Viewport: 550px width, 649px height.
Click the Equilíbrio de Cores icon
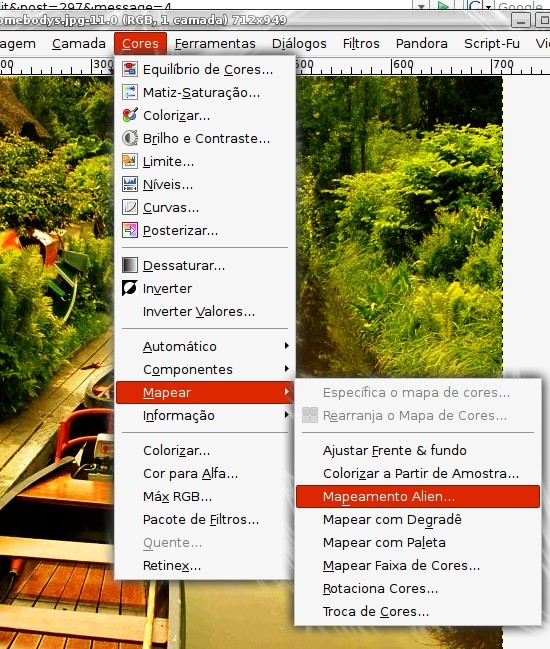(130, 69)
